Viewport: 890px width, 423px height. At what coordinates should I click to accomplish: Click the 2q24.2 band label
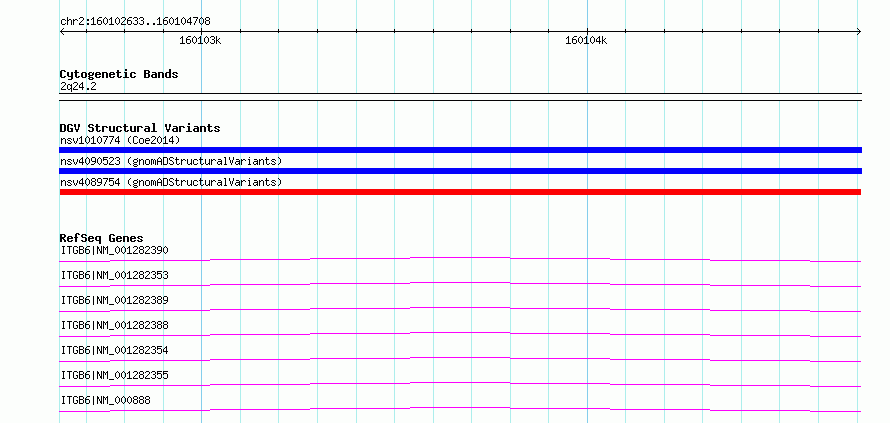pos(78,86)
